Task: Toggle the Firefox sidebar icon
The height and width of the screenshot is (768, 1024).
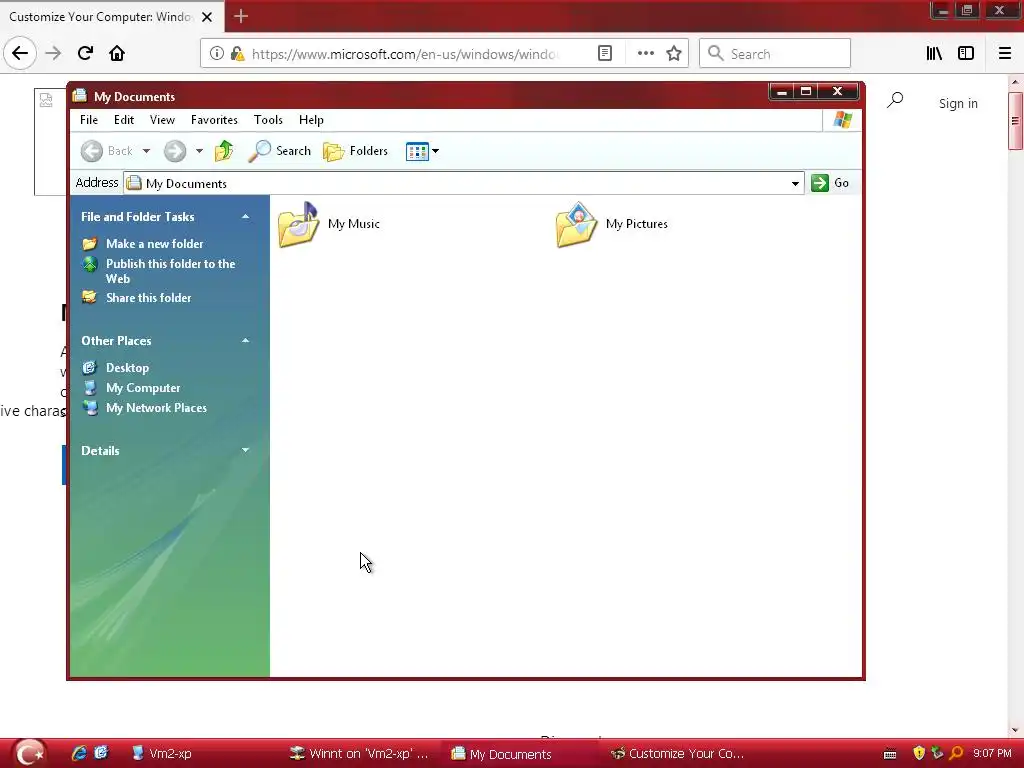Action: [966, 54]
